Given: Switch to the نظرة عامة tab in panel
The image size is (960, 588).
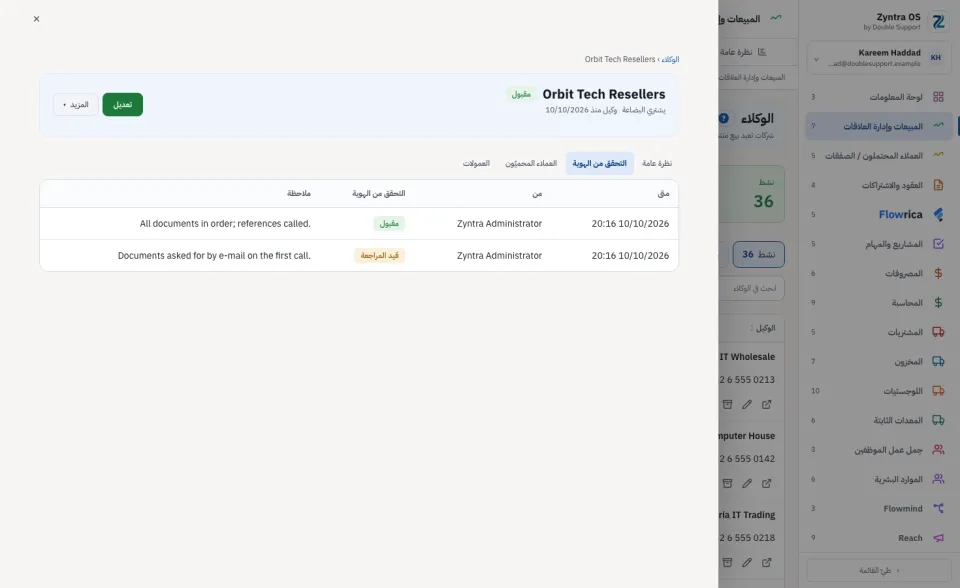Looking at the screenshot, I should click(x=657, y=164).
